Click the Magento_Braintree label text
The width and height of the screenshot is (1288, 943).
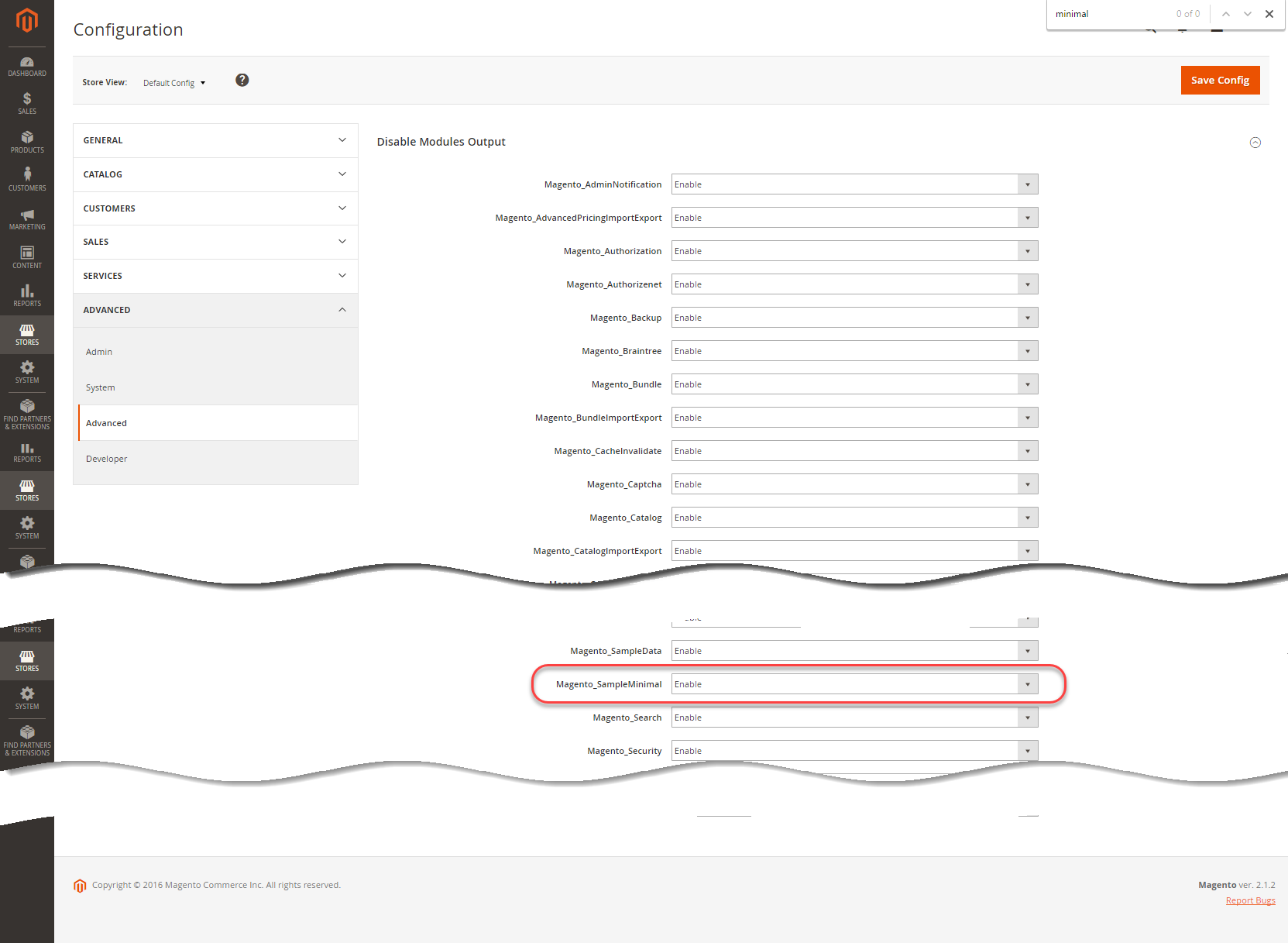tap(622, 351)
